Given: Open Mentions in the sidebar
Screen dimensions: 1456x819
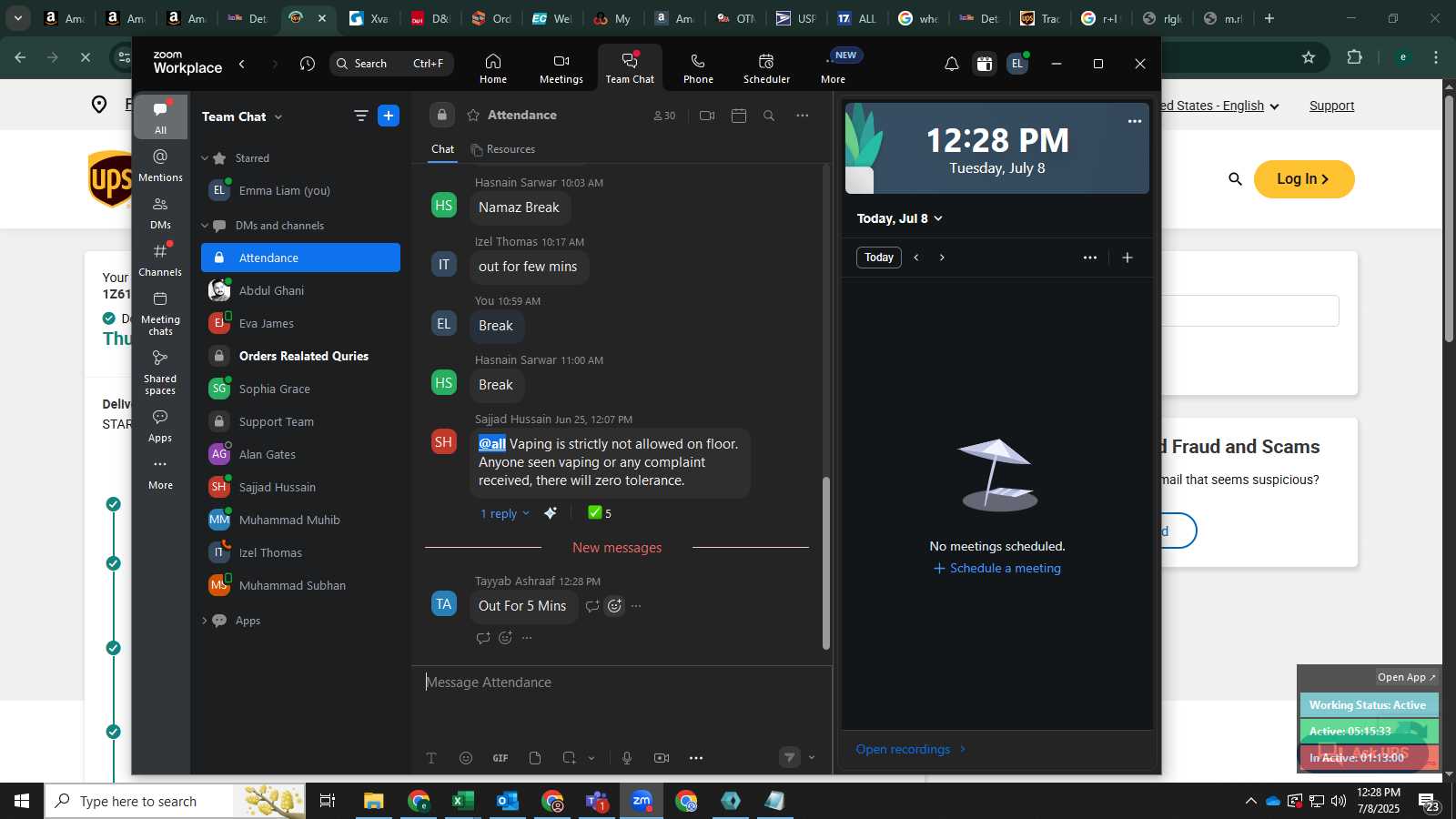Looking at the screenshot, I should (x=160, y=165).
